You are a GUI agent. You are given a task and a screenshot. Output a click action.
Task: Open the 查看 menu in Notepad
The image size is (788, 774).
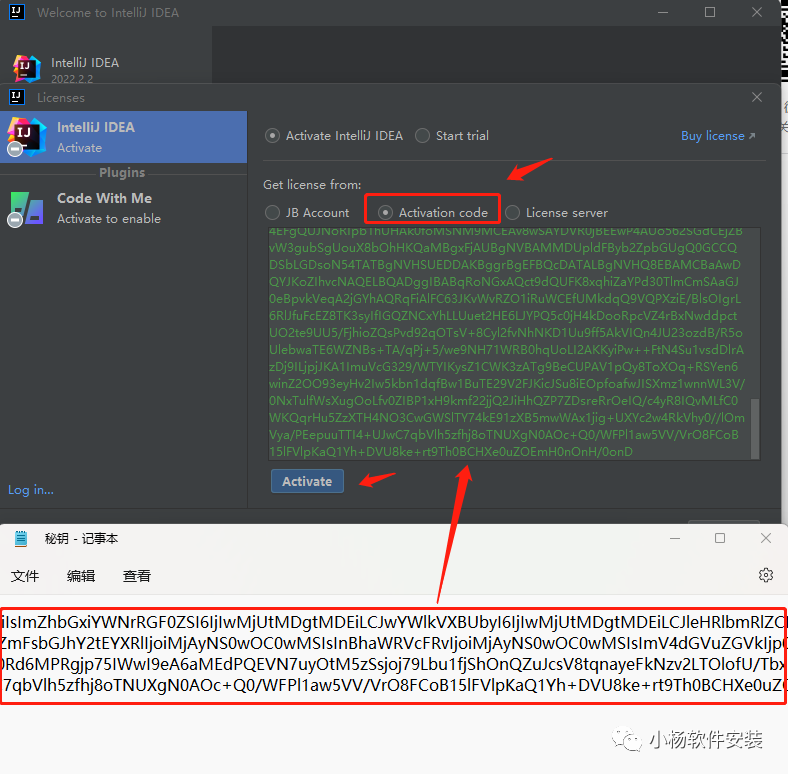pyautogui.click(x=137, y=575)
